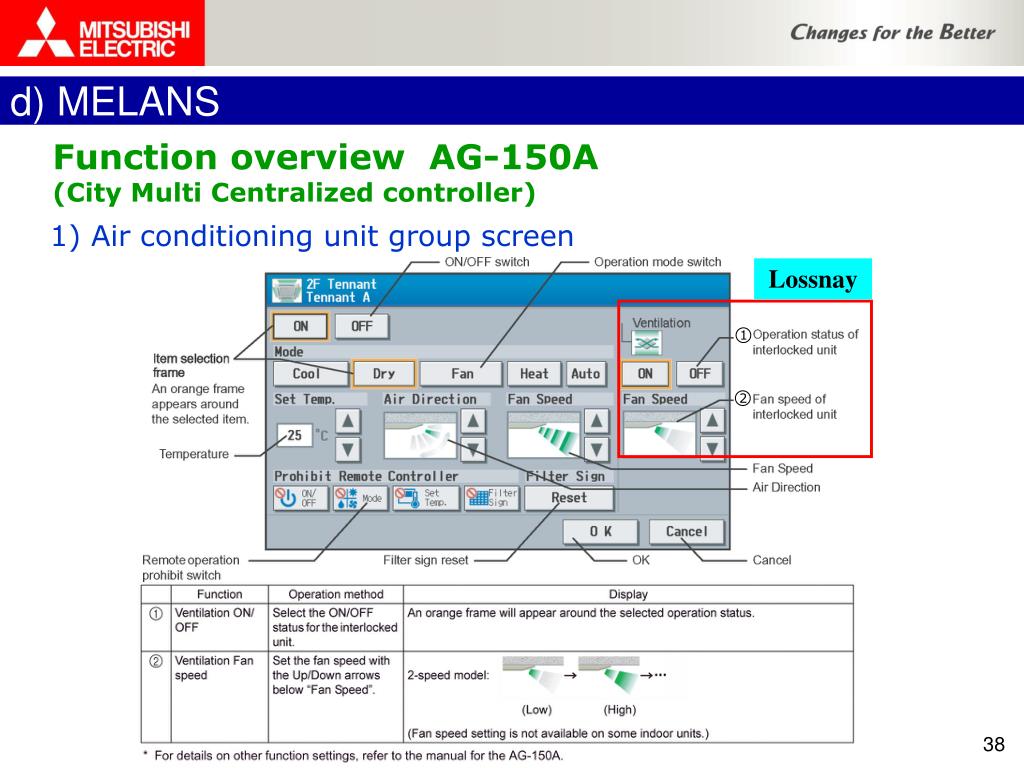
Task: Click 'Prohibit Remote Controller' label
Action: 366,476
